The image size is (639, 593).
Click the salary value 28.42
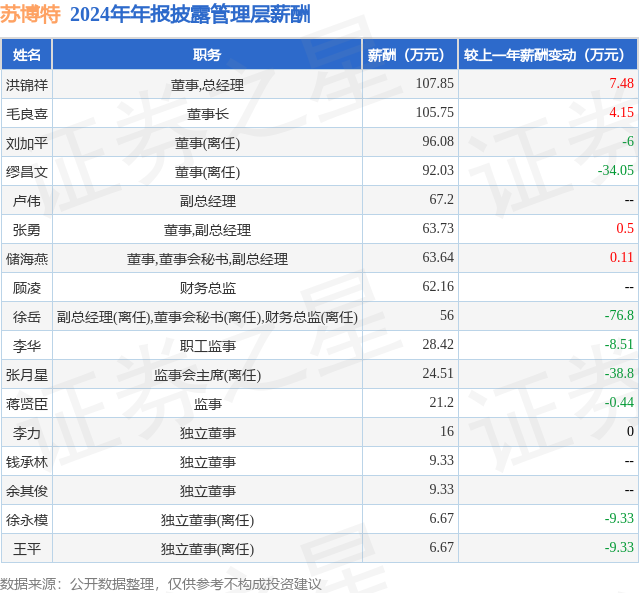pyautogui.click(x=438, y=344)
